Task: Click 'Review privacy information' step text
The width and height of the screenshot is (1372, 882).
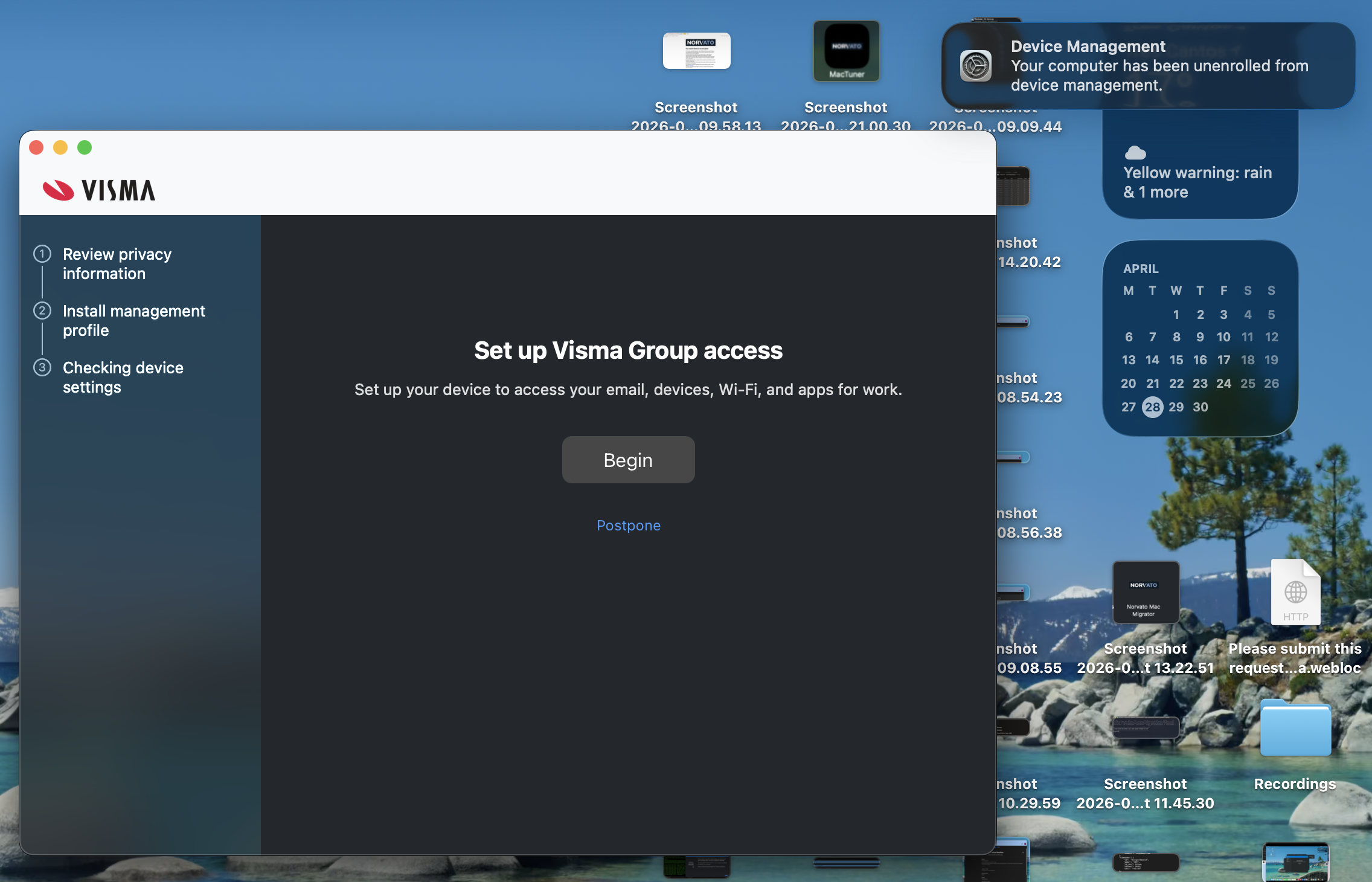Action: (x=117, y=264)
